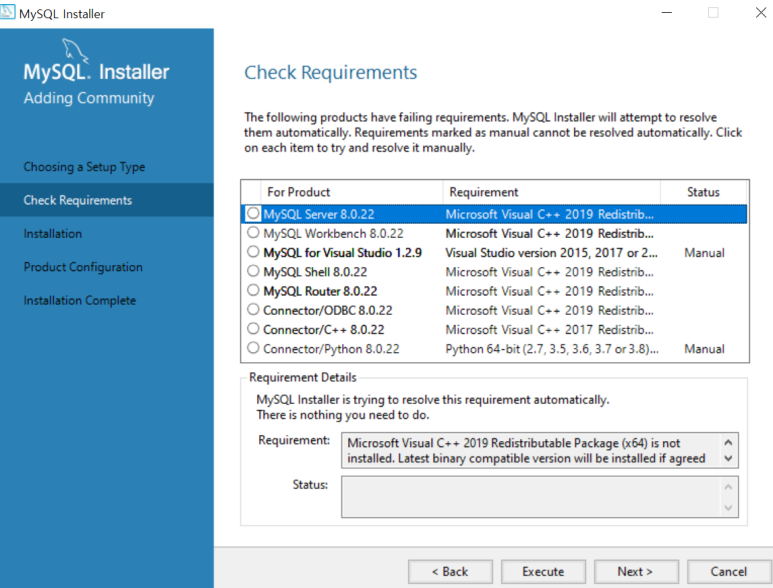Open the Installation Complete step
This screenshot has height=588, width=773.
[79, 301]
